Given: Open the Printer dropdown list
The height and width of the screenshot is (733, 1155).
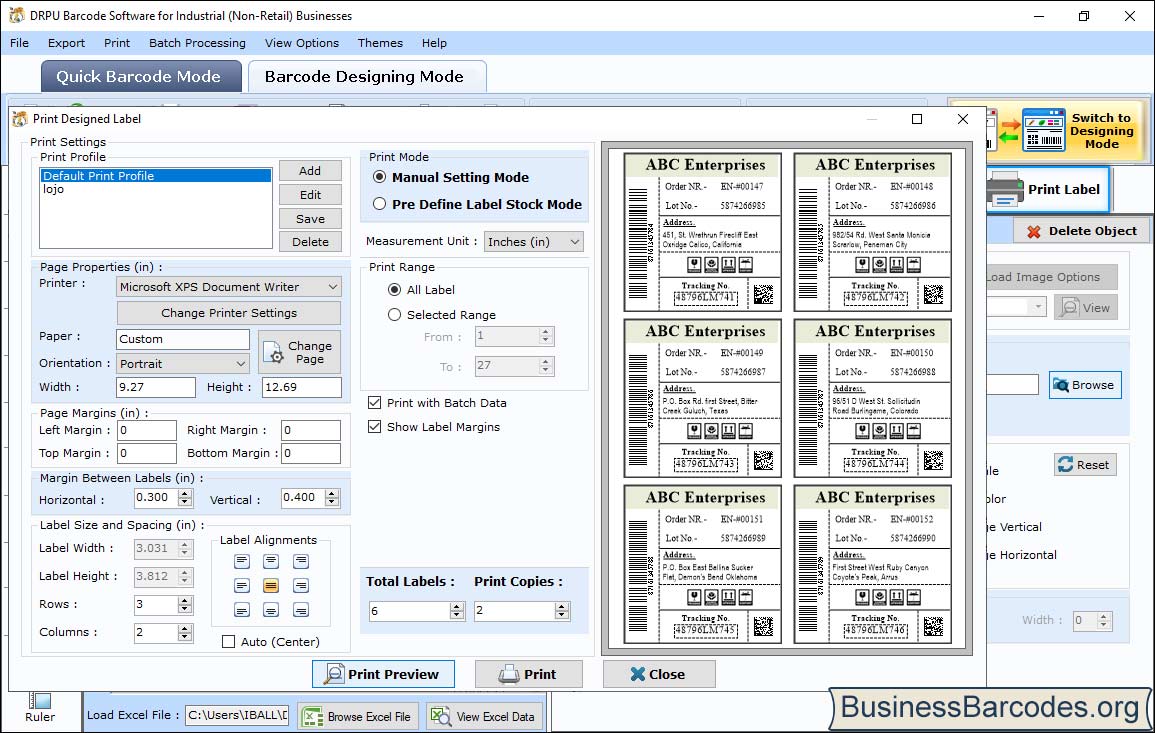Looking at the screenshot, I should 333,287.
